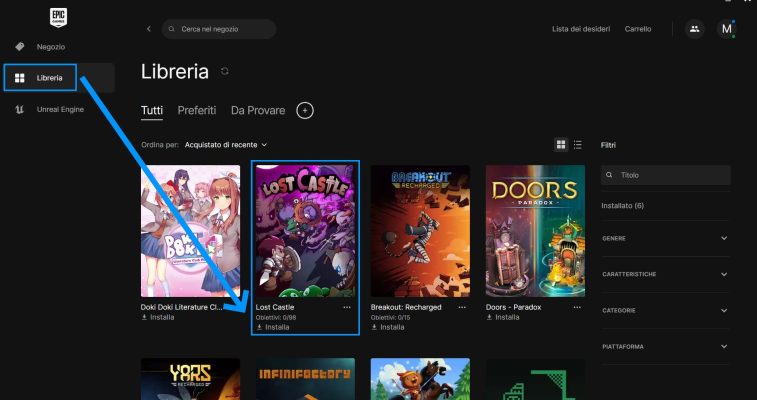The image size is (757, 400).
Task: Click the Epic Games logo icon
Action: [x=58, y=18]
